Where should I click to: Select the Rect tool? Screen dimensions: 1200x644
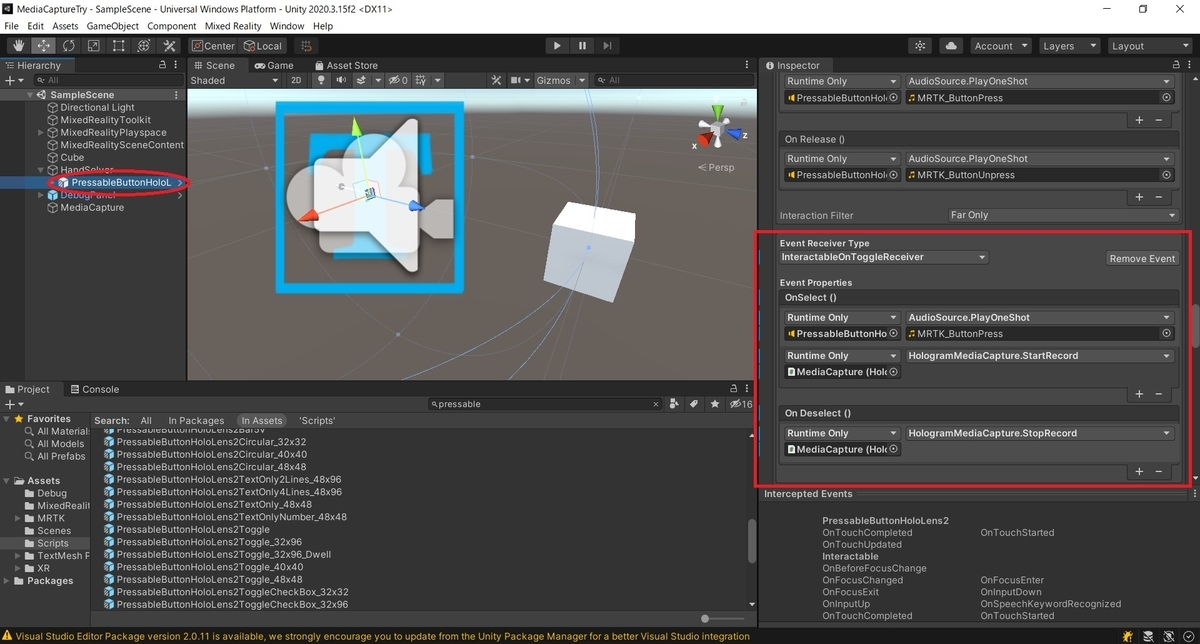coord(118,46)
